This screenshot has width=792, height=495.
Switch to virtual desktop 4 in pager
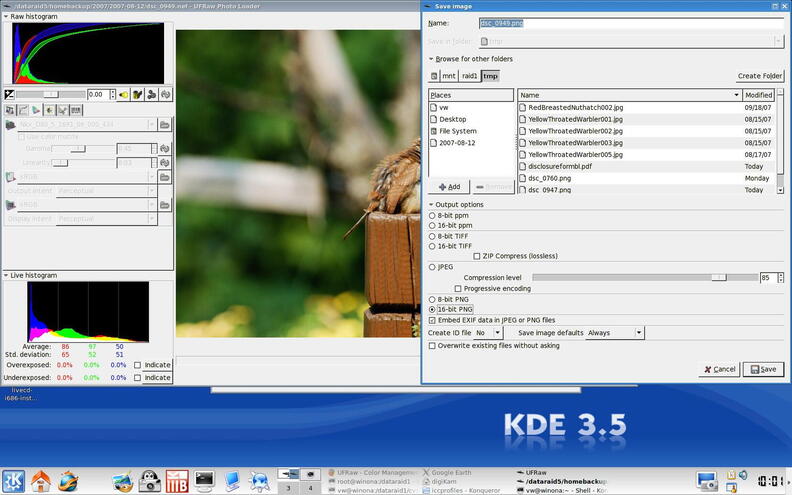tap(311, 487)
